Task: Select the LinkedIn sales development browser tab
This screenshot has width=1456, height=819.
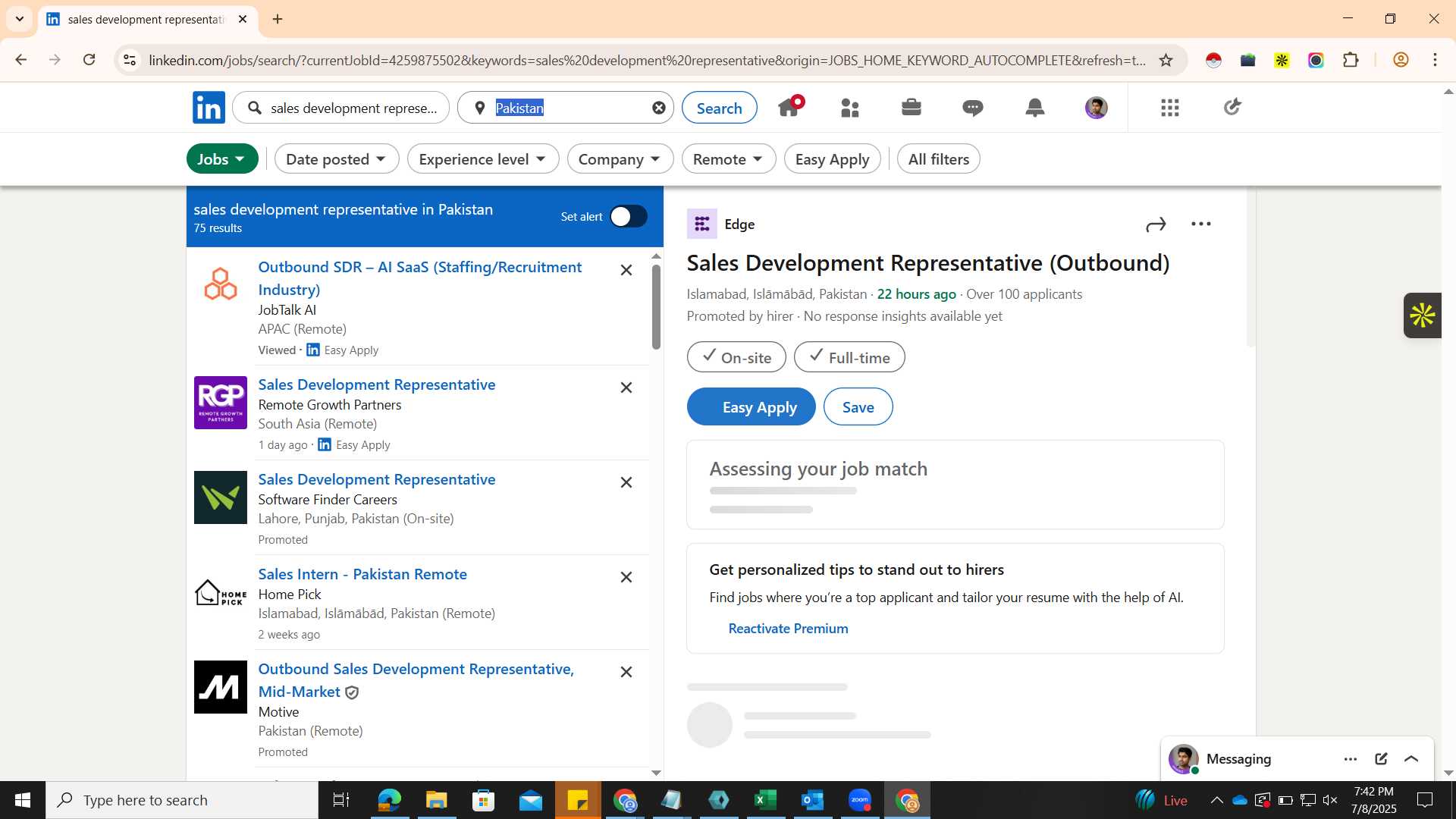Action: (148, 20)
